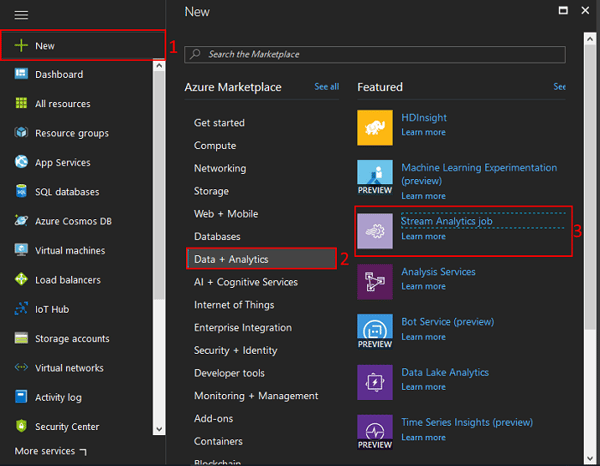Click Learn more under Stream Analytics job
Viewport: 600px width, 466px height.
pyautogui.click(x=423, y=236)
